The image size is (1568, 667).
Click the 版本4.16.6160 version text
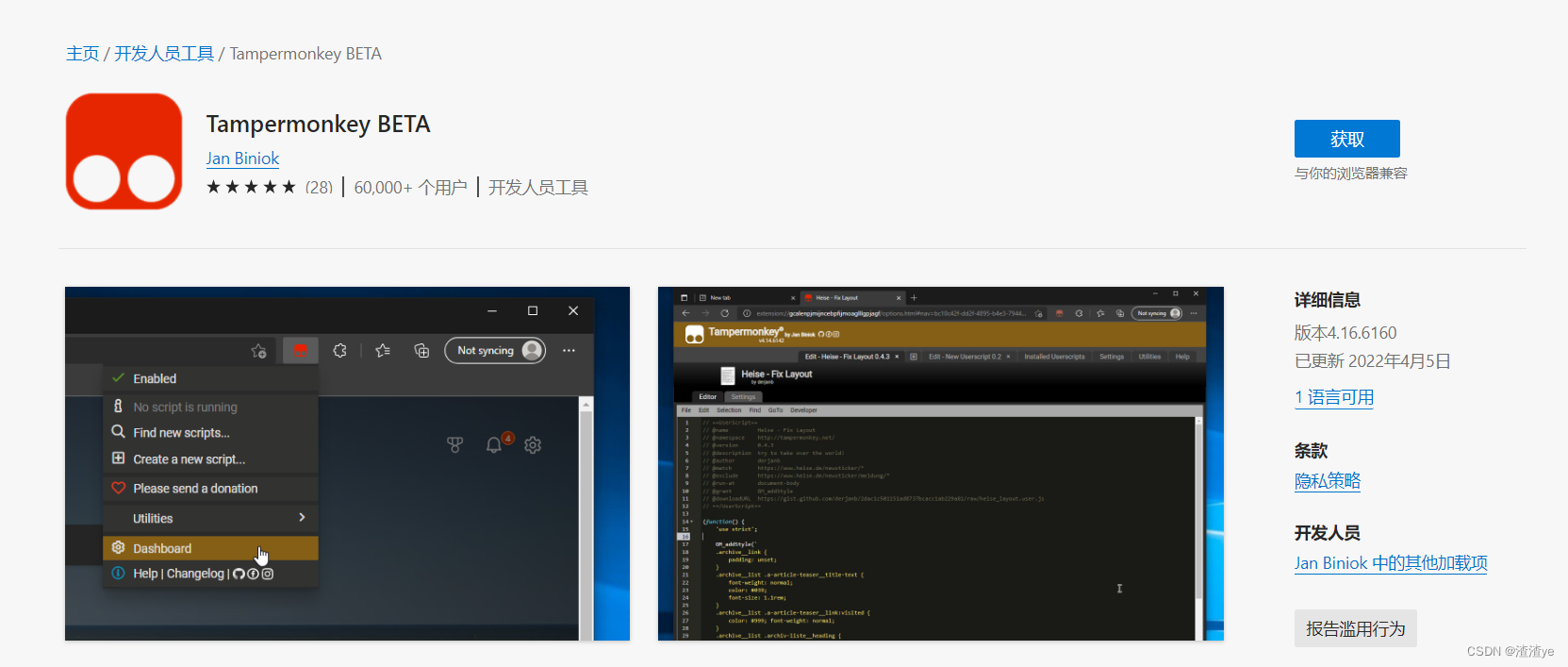tap(1345, 333)
